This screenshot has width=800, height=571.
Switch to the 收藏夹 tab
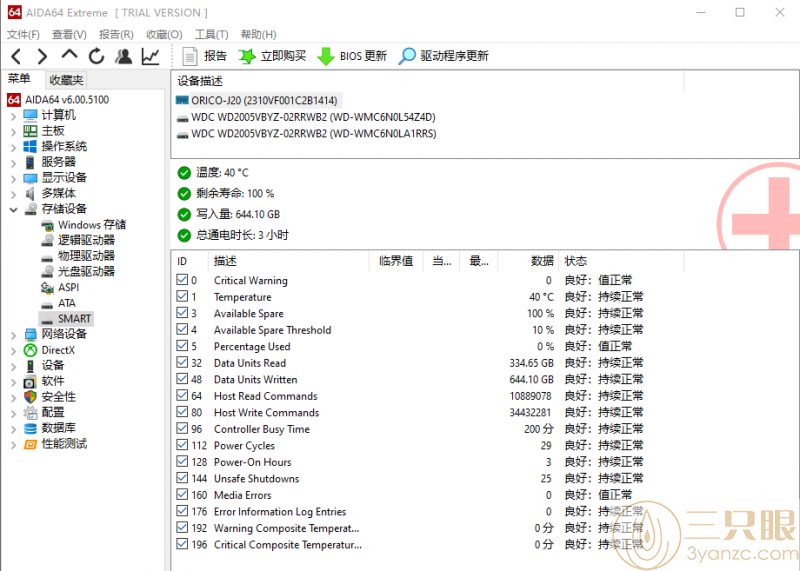[66, 80]
